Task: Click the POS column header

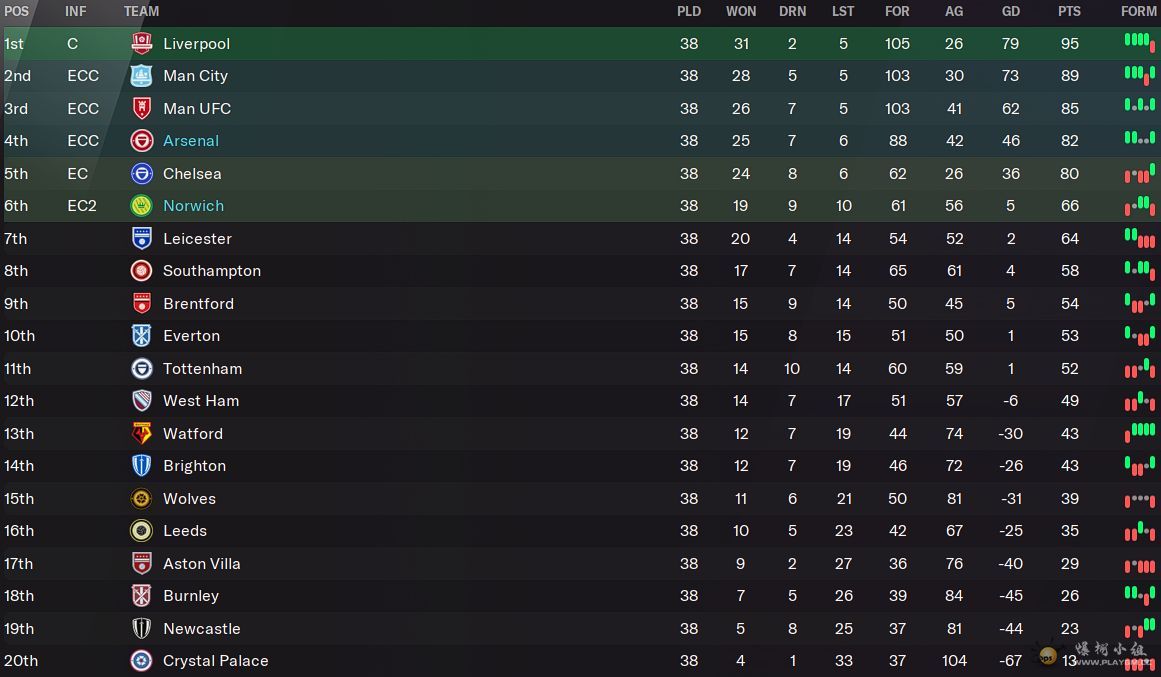Action: pyautogui.click(x=17, y=12)
